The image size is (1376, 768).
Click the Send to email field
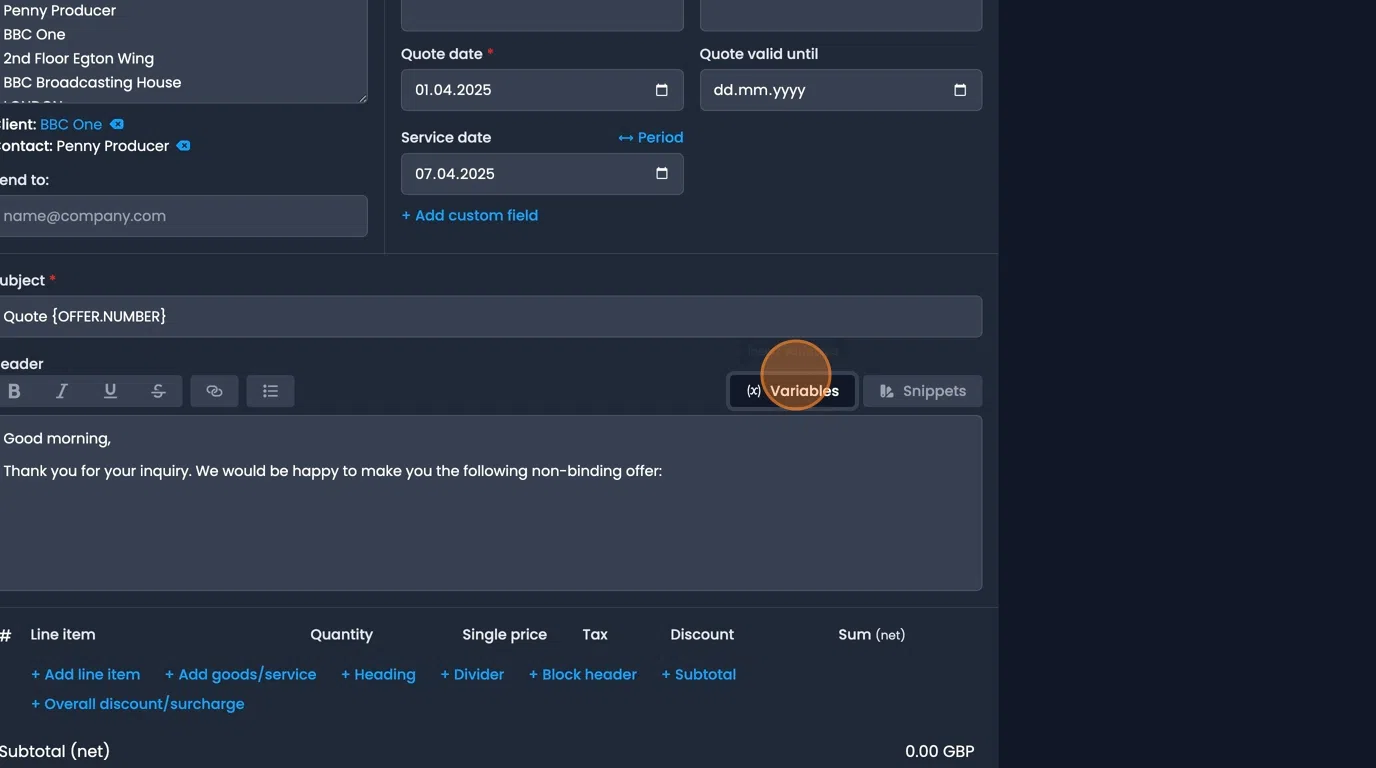click(x=182, y=216)
